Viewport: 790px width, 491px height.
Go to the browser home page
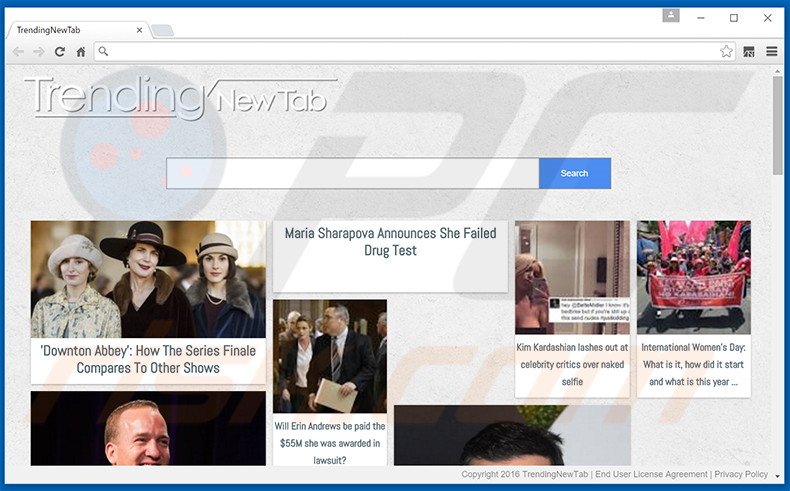tap(81, 51)
